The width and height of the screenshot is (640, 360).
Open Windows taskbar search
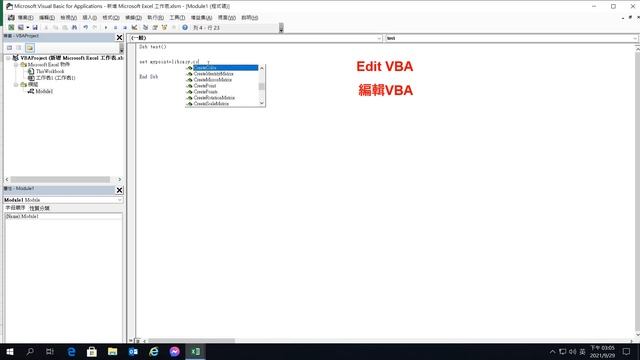coord(30,351)
